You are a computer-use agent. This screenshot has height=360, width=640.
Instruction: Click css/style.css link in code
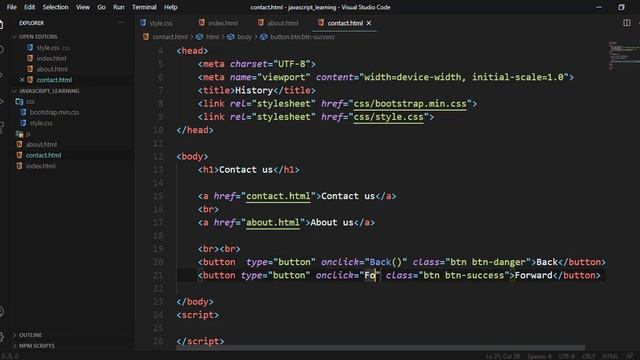(388, 117)
